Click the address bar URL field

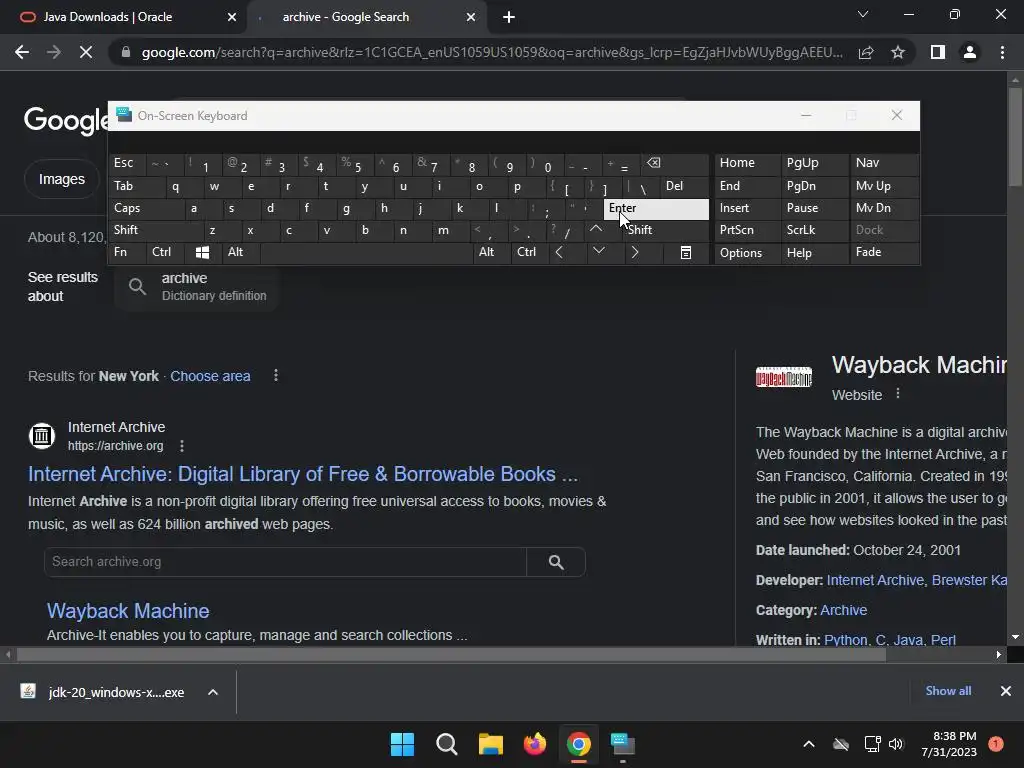(x=492, y=52)
